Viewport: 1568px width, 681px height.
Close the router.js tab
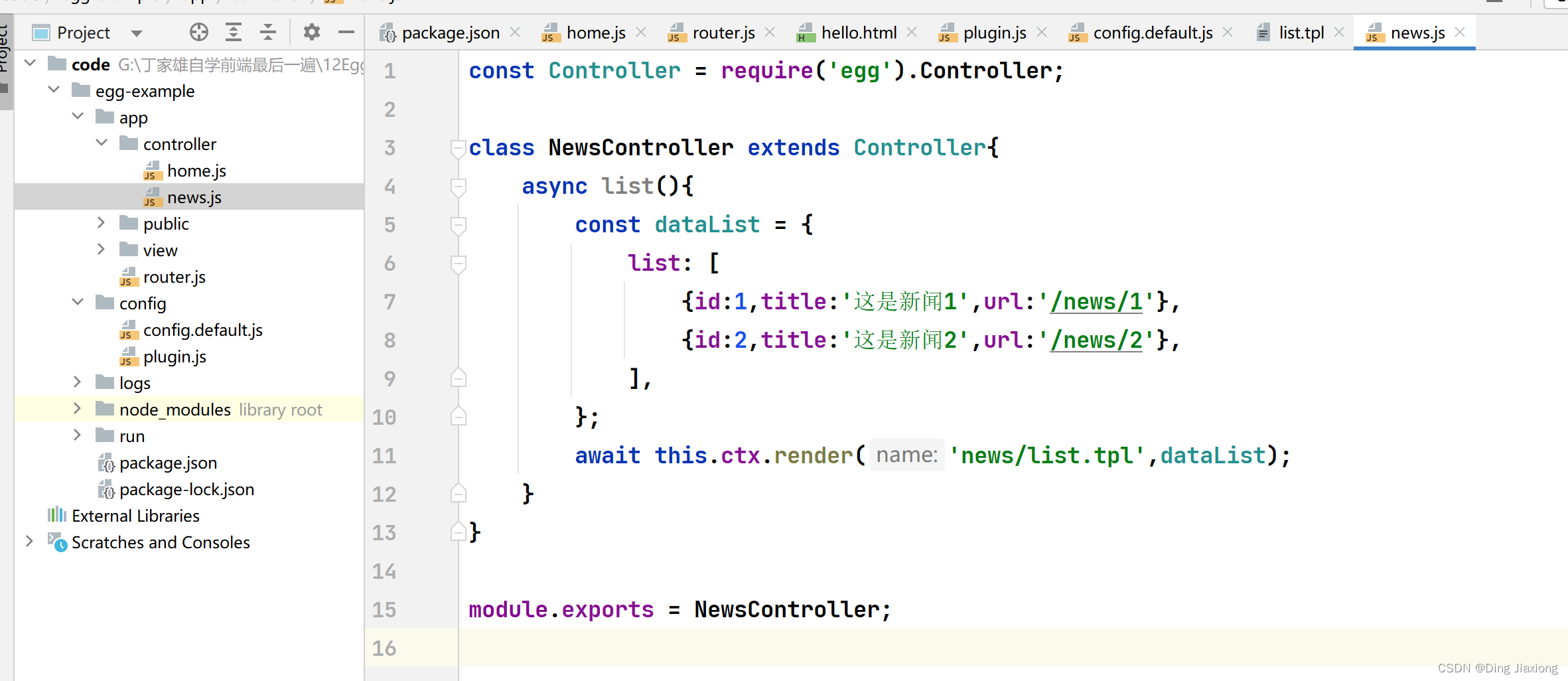(x=770, y=32)
